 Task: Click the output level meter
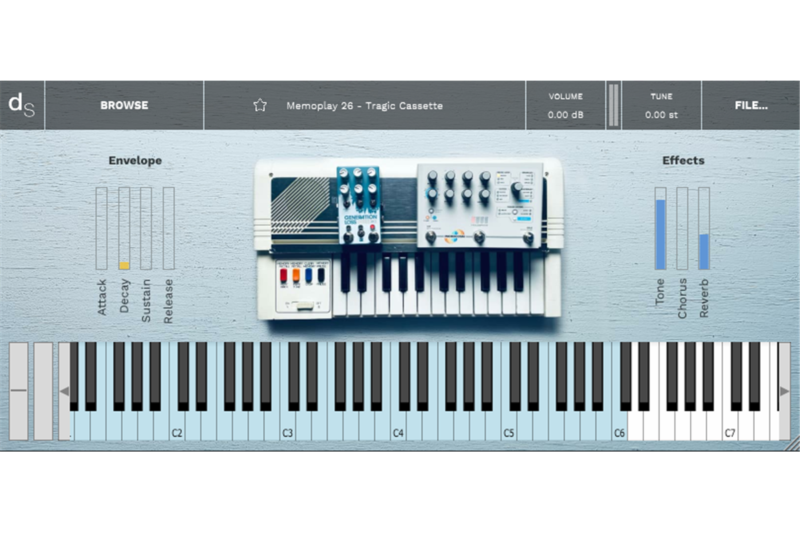click(x=613, y=105)
